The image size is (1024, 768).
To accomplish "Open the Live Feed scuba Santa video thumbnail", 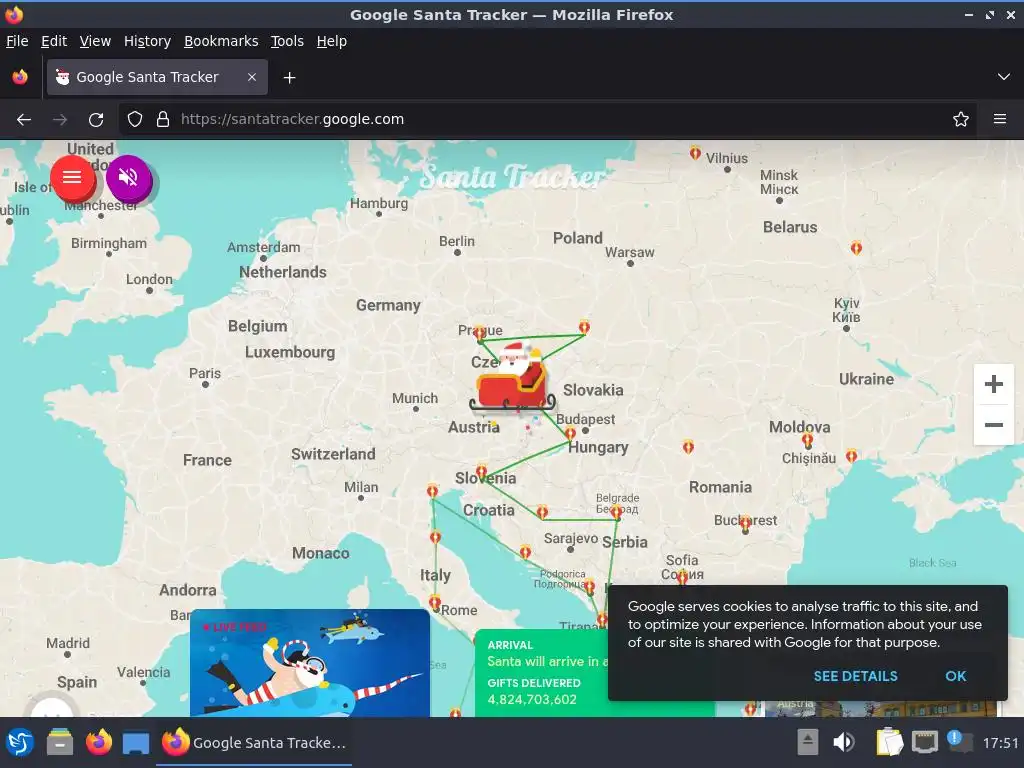I will 310,663.
